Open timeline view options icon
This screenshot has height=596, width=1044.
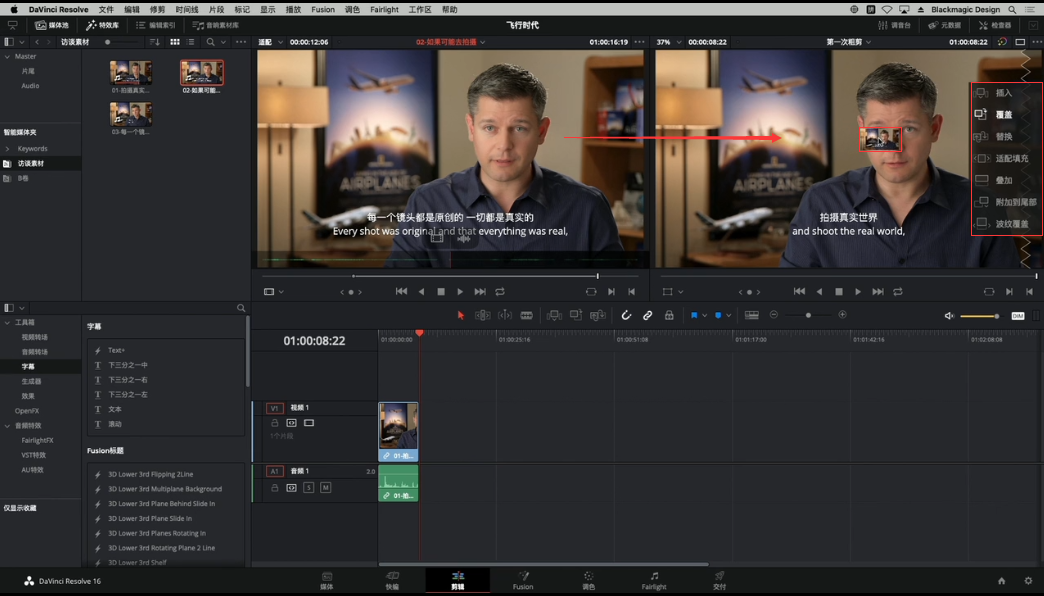752,315
